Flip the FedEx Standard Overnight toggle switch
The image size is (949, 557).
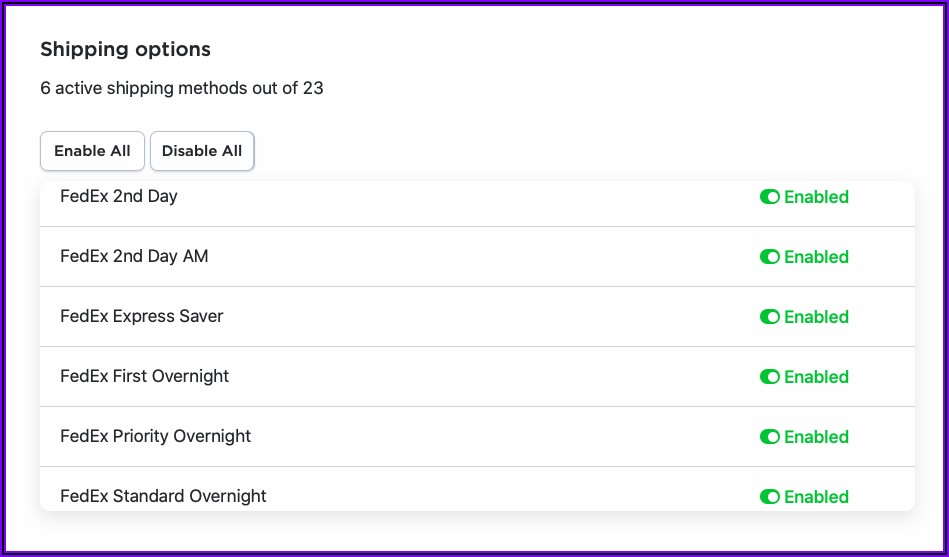point(769,496)
